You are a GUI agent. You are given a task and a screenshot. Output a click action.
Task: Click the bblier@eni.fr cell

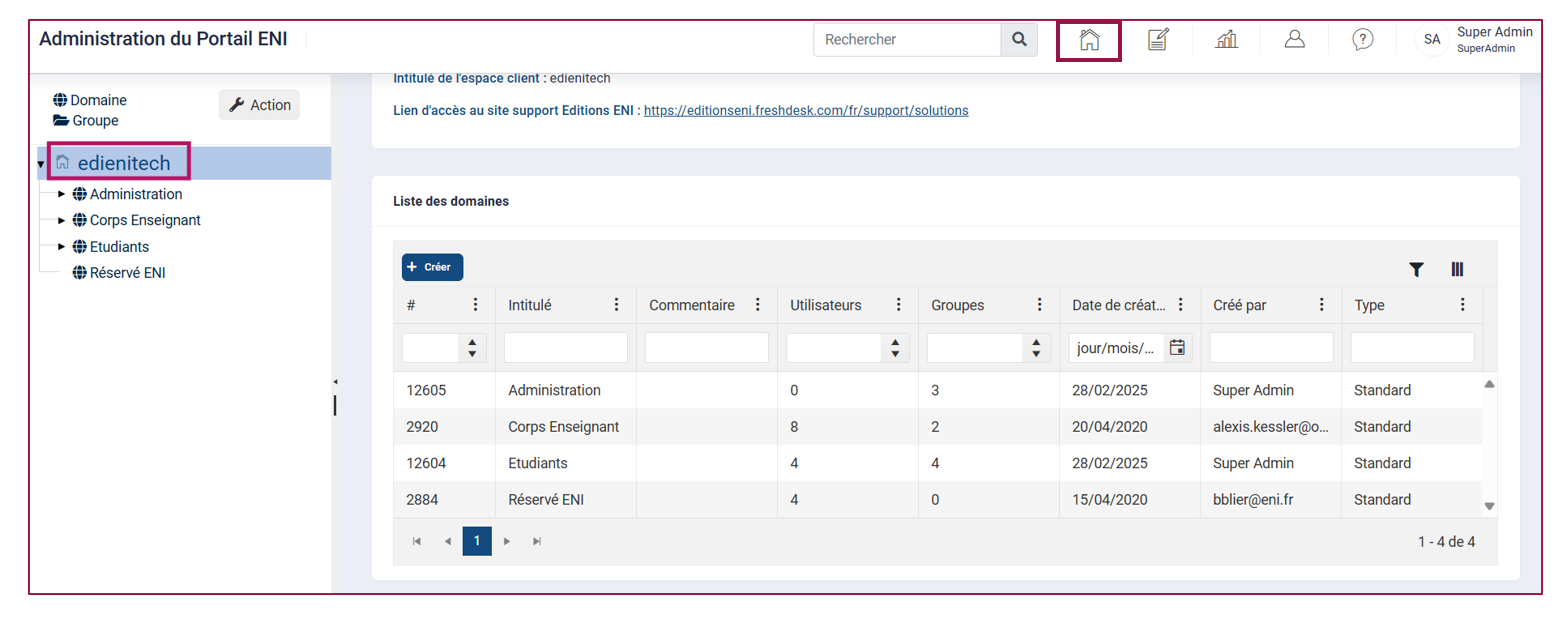(1270, 499)
